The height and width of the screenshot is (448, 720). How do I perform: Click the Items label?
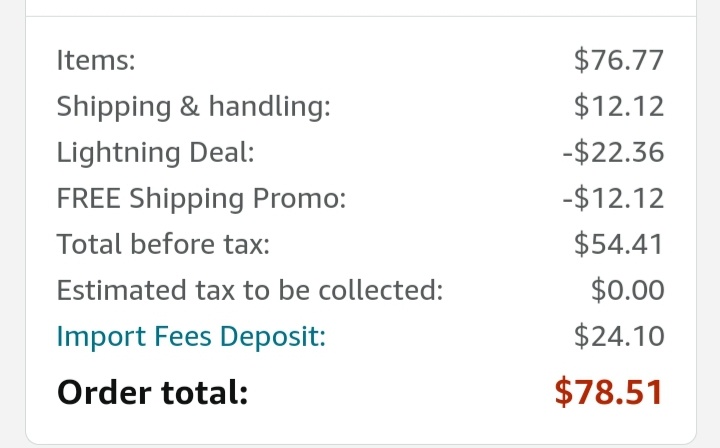(96, 61)
